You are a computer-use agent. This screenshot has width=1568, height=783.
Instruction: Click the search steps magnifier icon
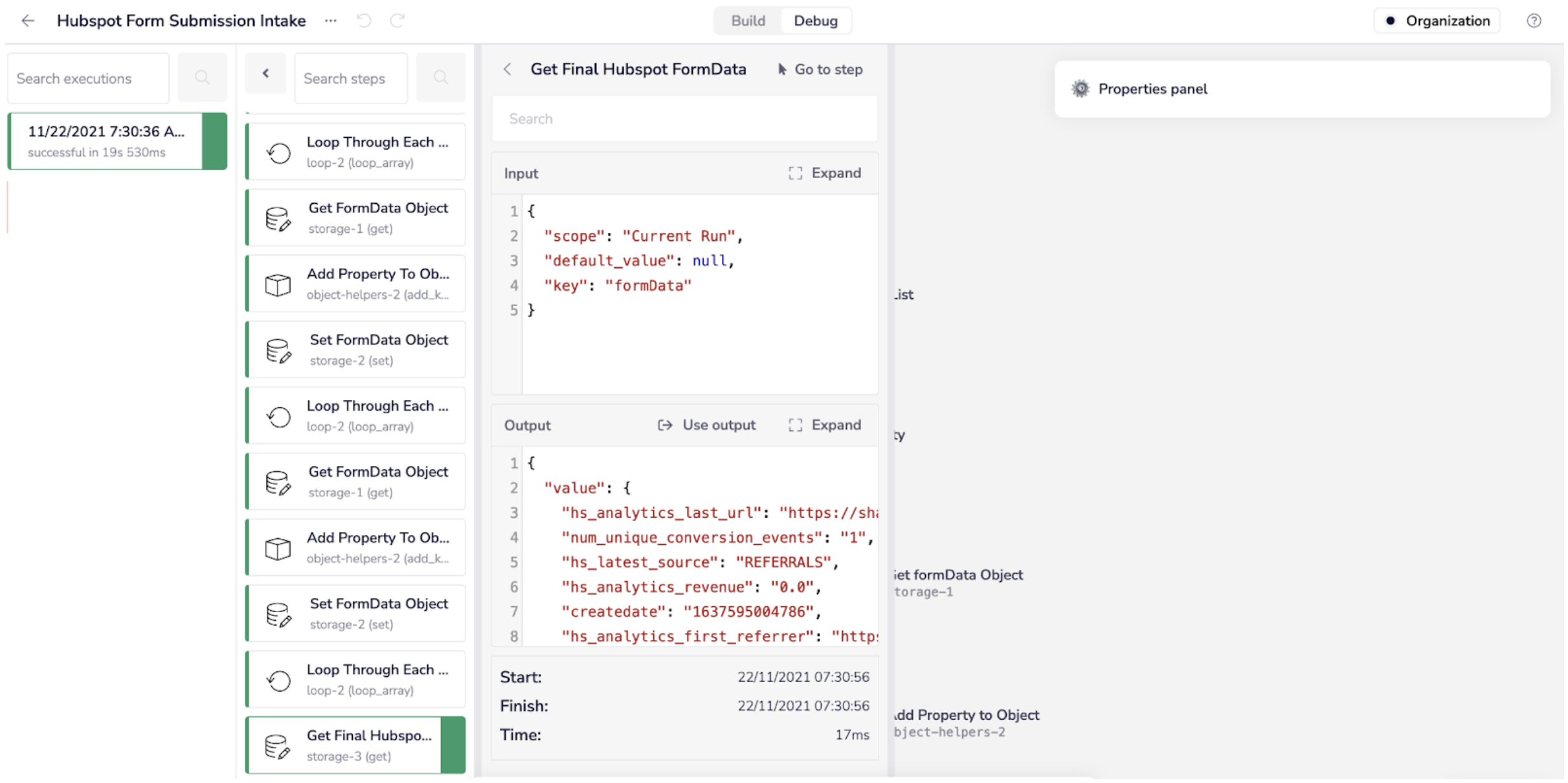[440, 78]
